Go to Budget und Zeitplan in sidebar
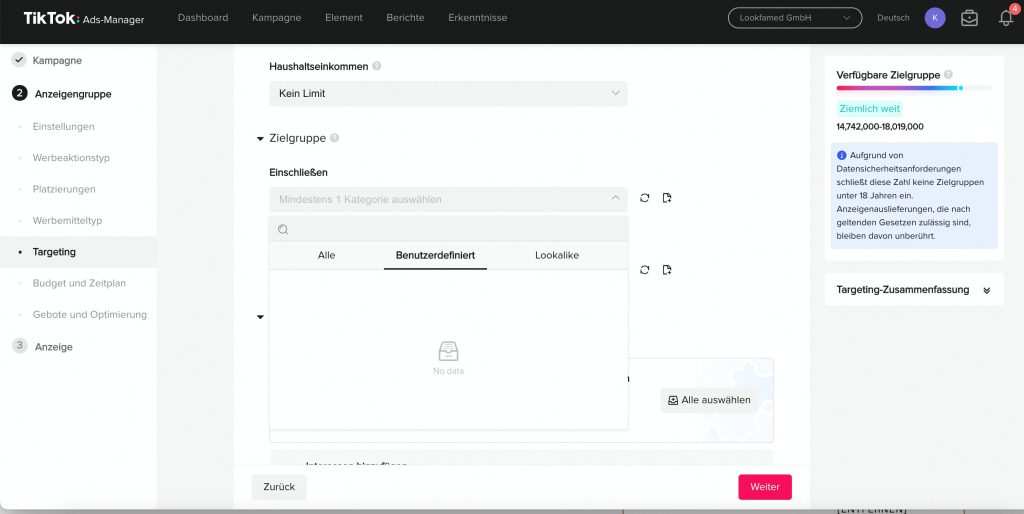 [x=78, y=283]
